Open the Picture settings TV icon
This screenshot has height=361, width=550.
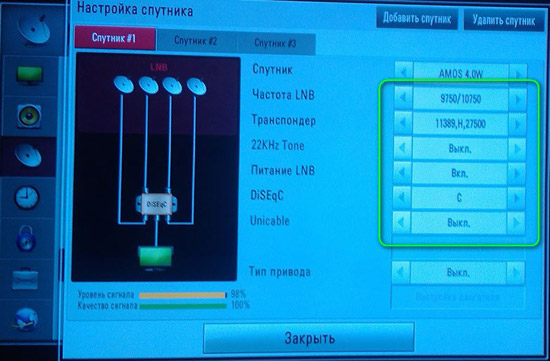click(29, 75)
